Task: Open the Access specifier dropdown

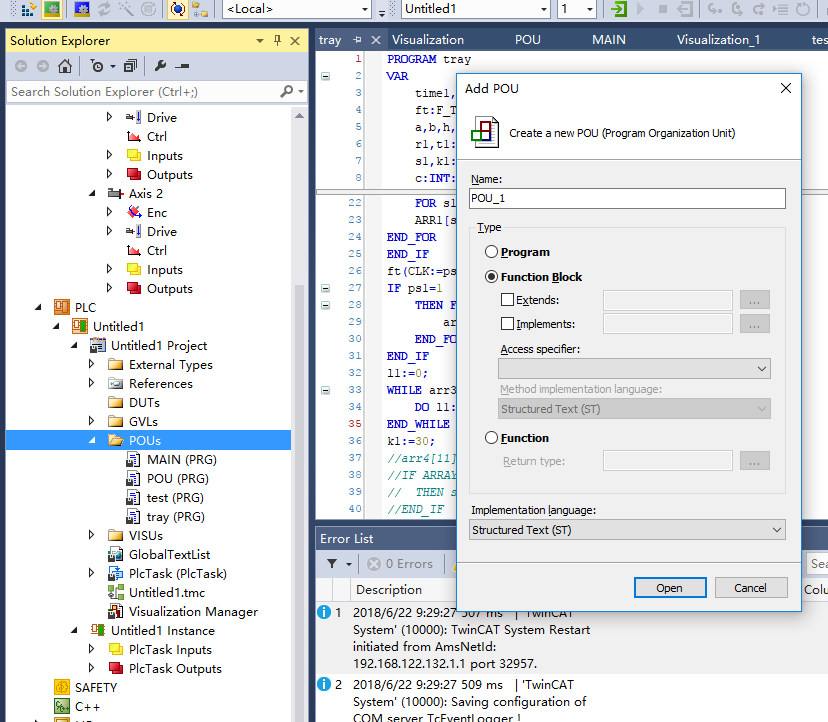Action: [x=634, y=369]
